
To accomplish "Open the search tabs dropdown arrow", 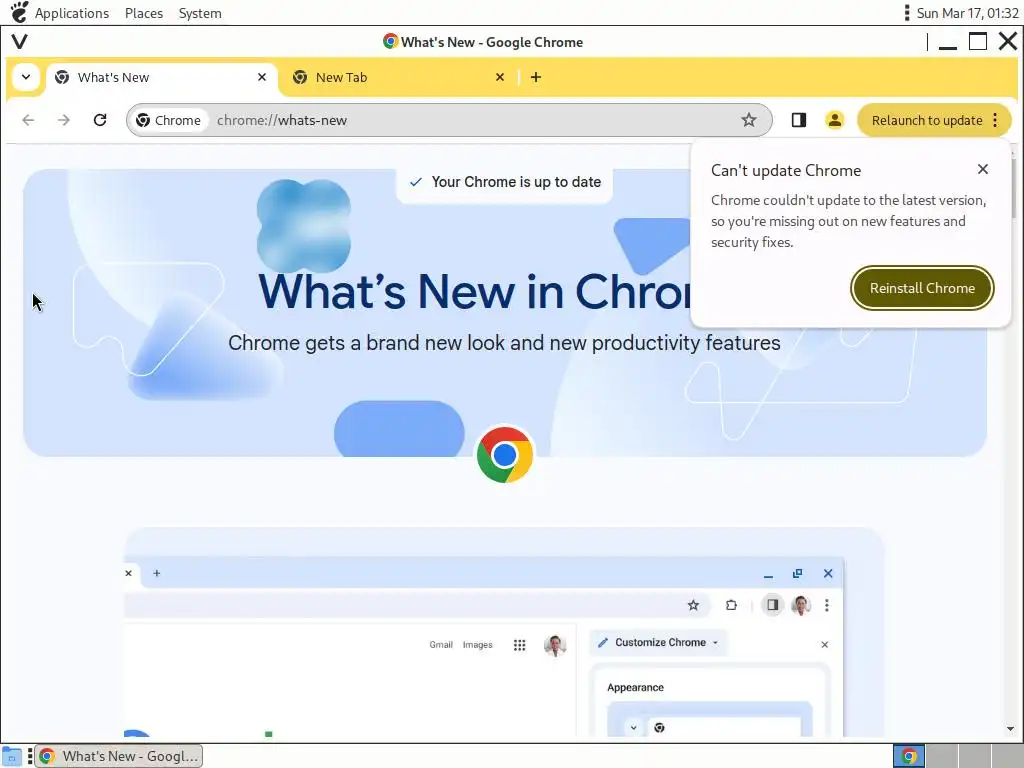I will click(25, 77).
